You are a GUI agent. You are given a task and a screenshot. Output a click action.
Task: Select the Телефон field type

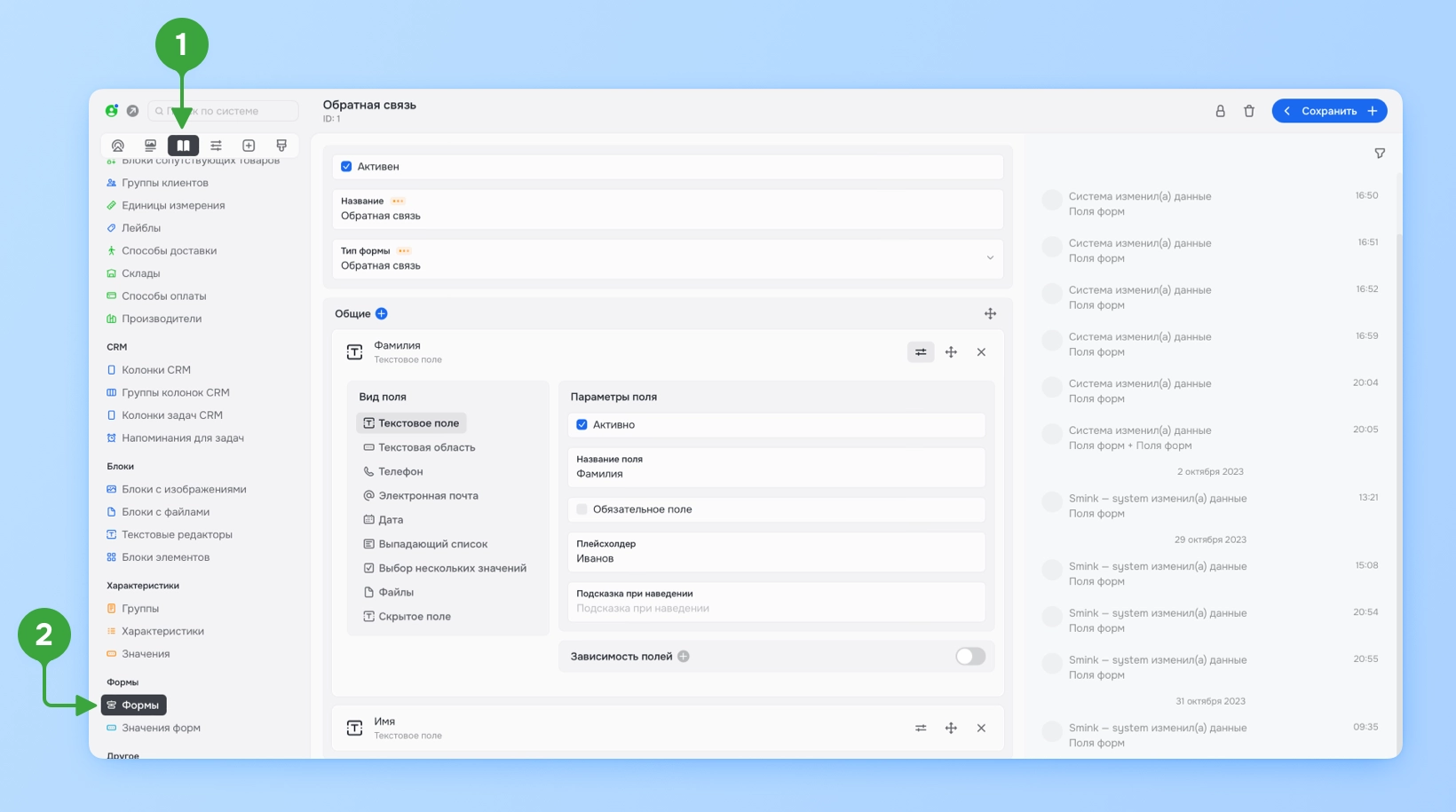[400, 472]
